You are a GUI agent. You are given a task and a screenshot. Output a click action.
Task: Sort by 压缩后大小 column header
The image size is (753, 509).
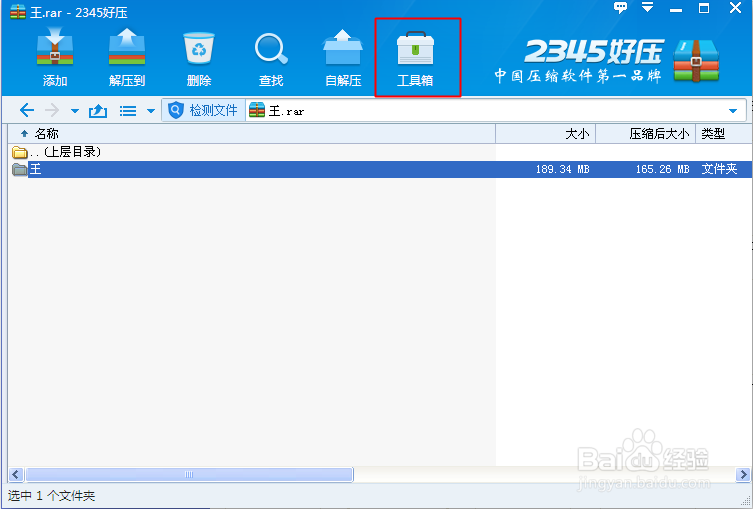click(646, 134)
